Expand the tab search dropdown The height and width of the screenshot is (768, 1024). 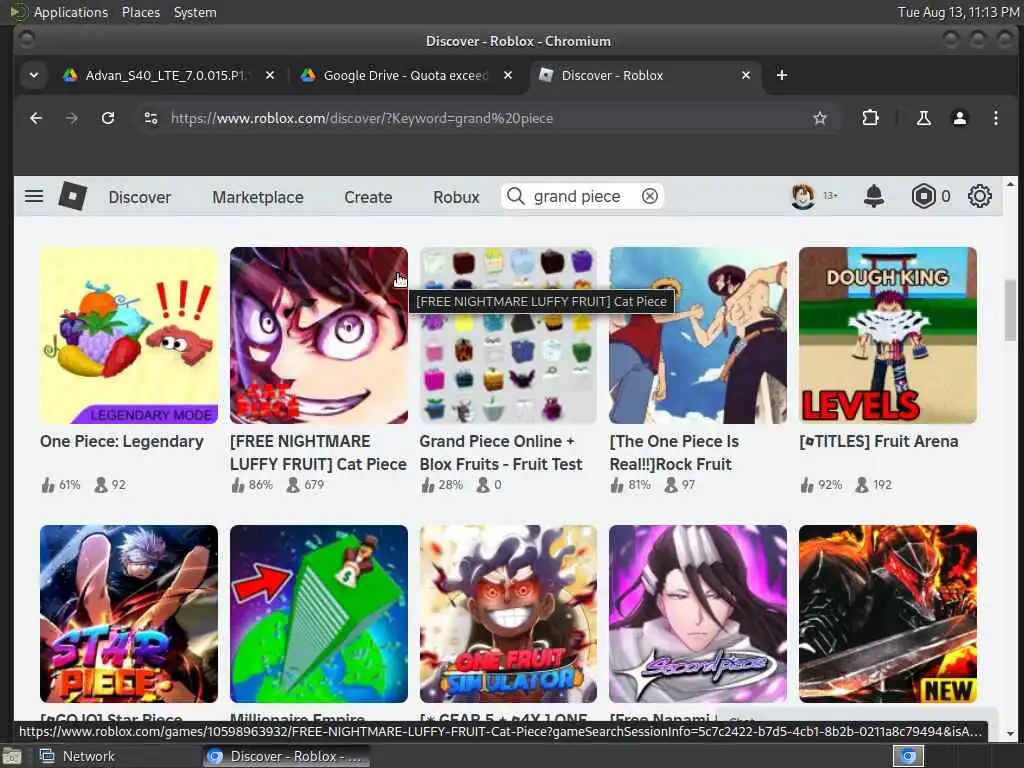[34, 75]
